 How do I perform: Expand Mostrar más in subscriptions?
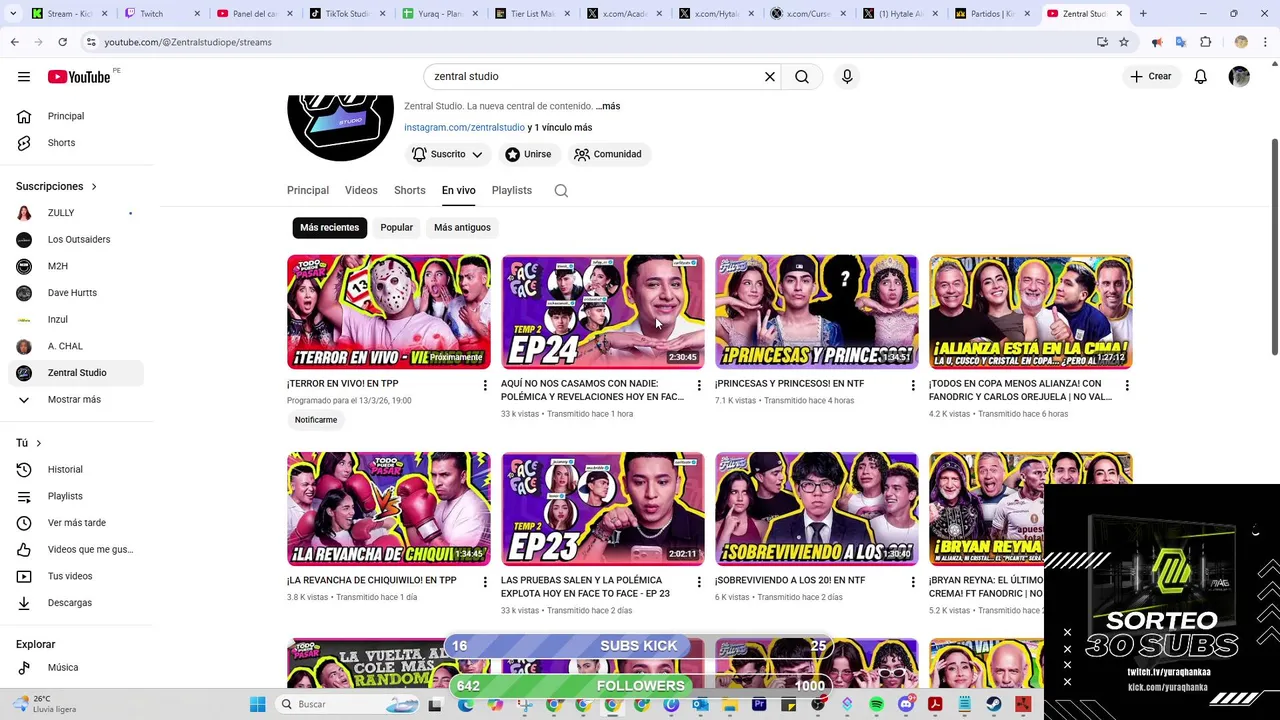tap(76, 399)
